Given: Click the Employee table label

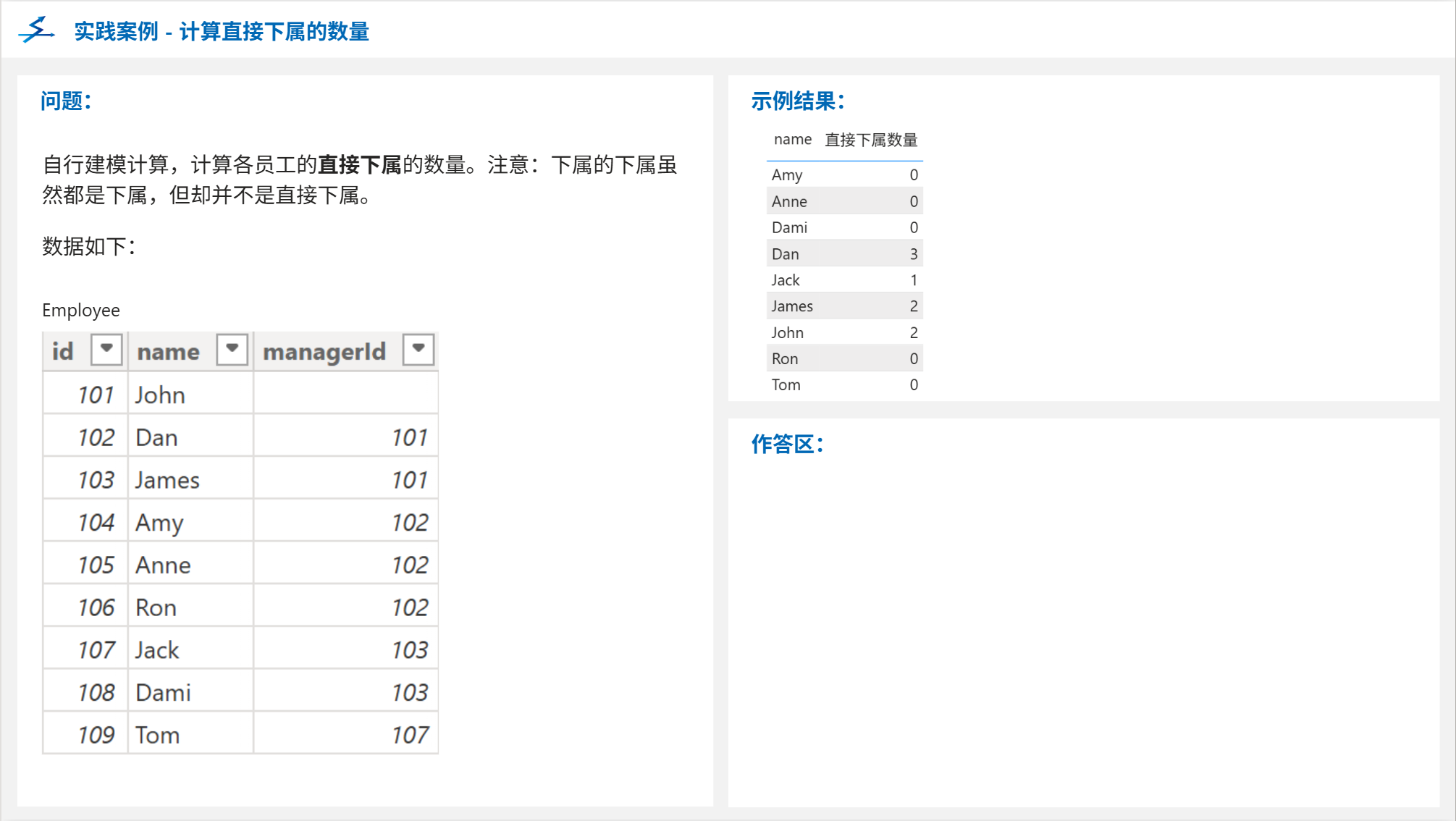Looking at the screenshot, I should click(81, 310).
